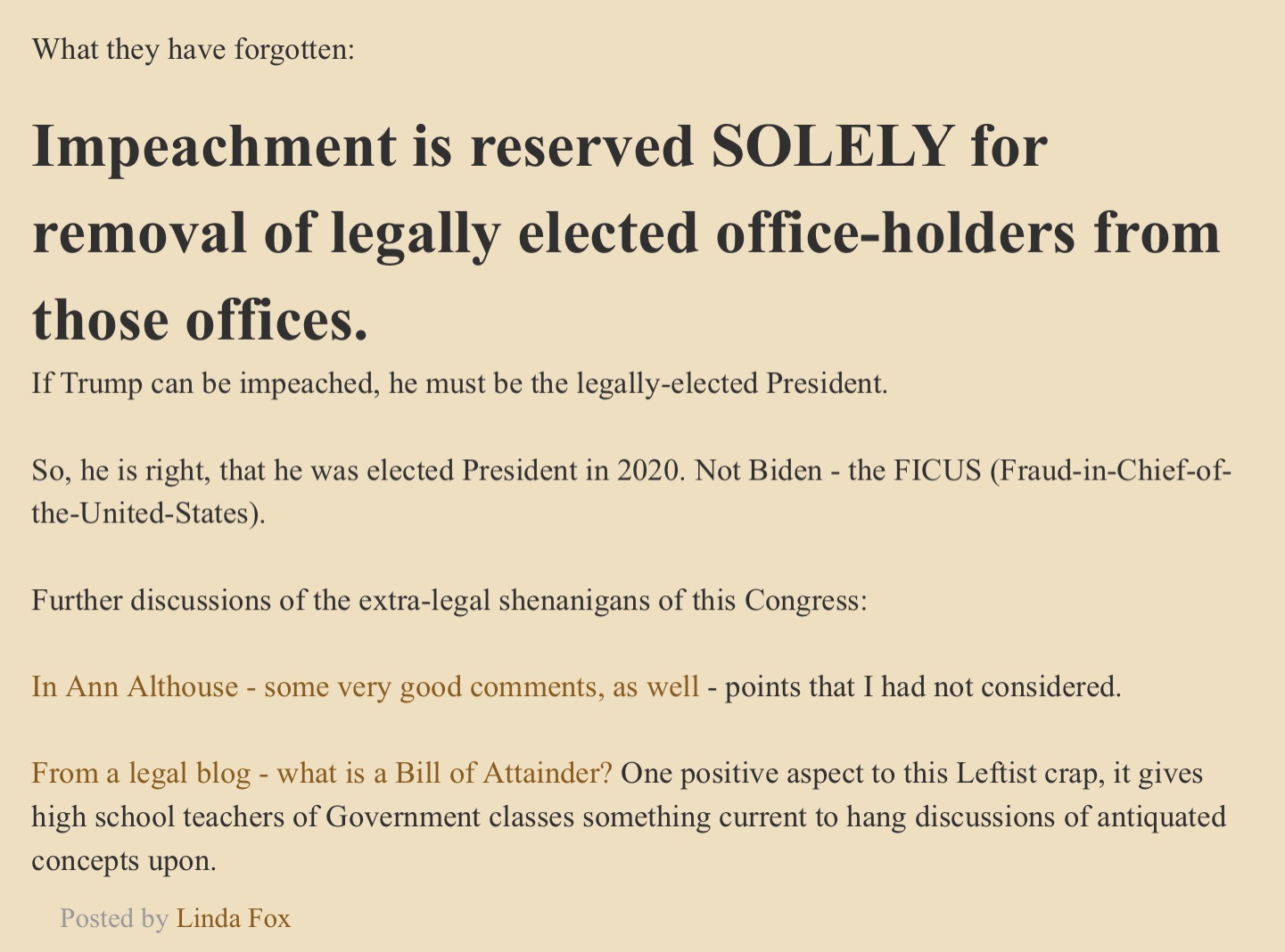
Task: Click the 'Impeachment is reserved SOLELY' heading
Action: click(627, 233)
